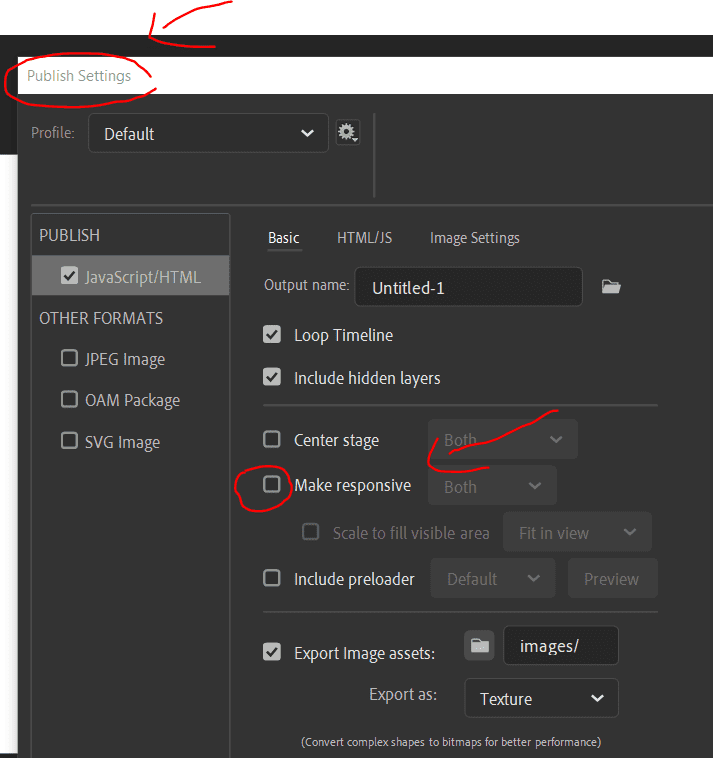Click the OTHER FORMATS heading
Screen dimensions: 713x758
click(x=101, y=318)
